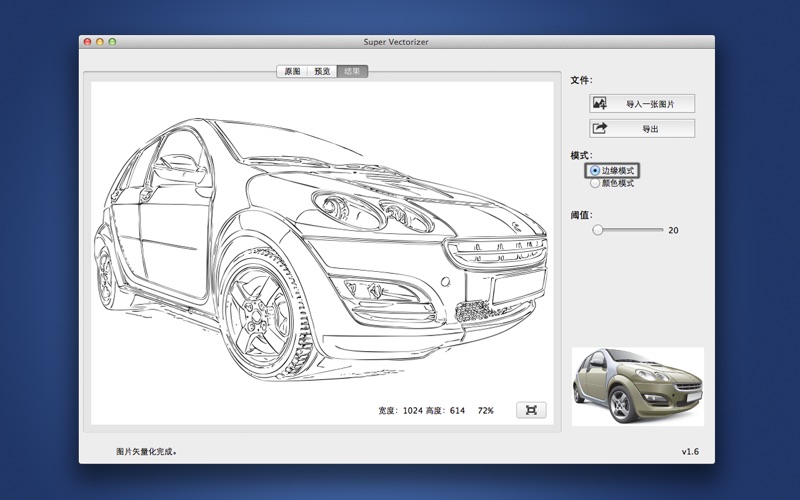Click the Super Vectorizer title bar
The height and width of the screenshot is (500, 800).
pyautogui.click(x=397, y=42)
